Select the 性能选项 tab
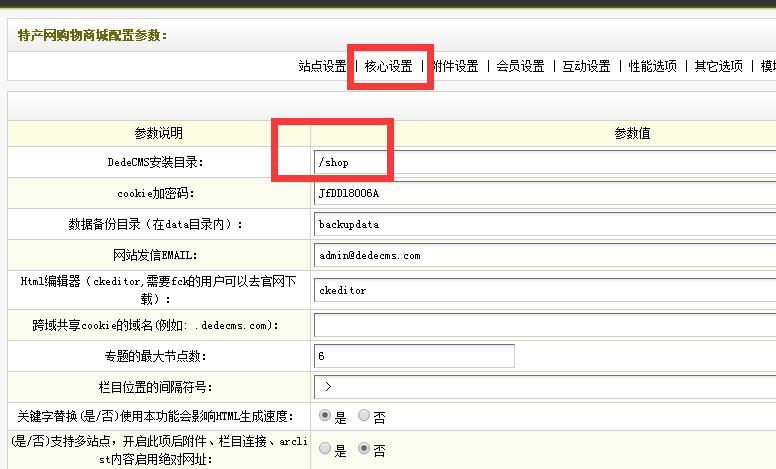This screenshot has width=776, height=469. click(x=652, y=66)
